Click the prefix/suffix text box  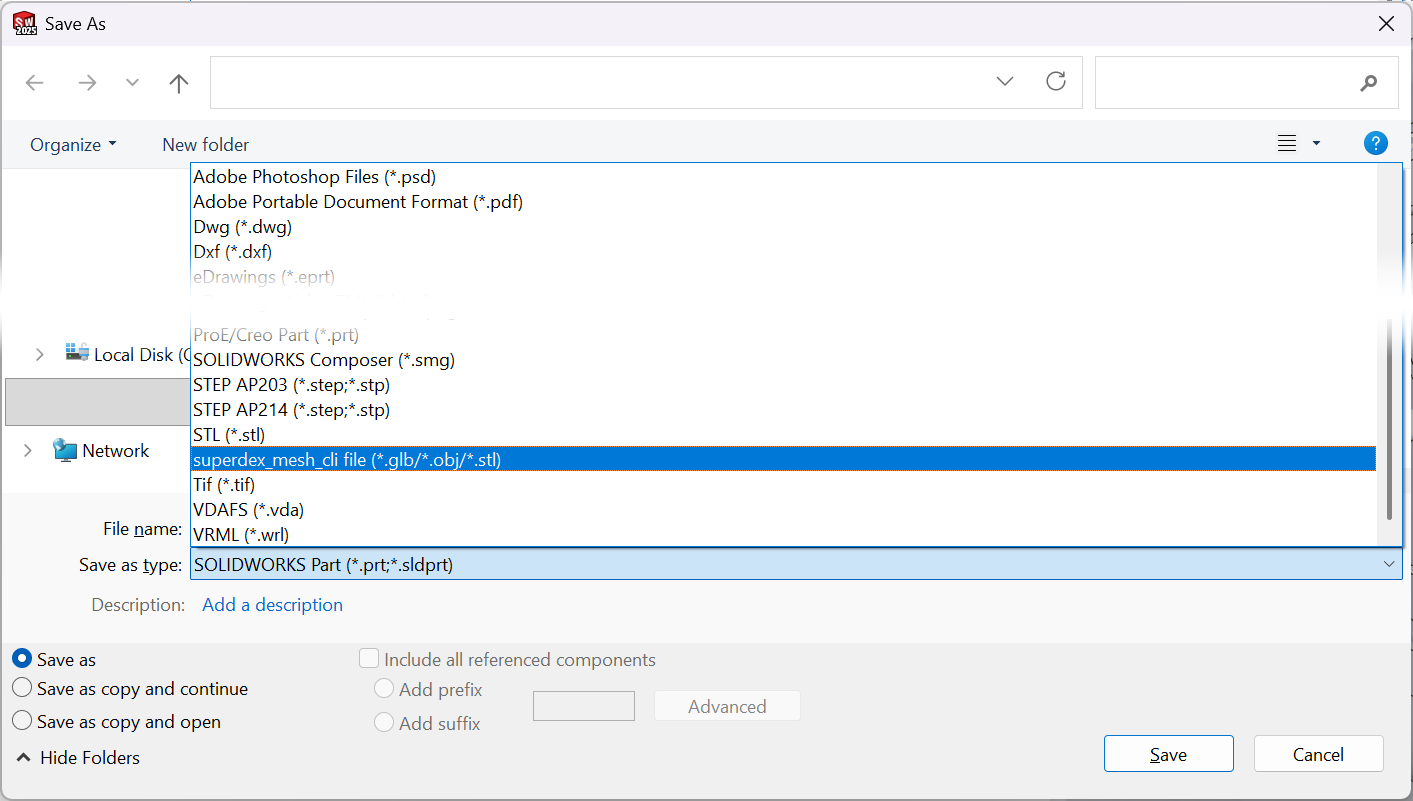(x=584, y=706)
